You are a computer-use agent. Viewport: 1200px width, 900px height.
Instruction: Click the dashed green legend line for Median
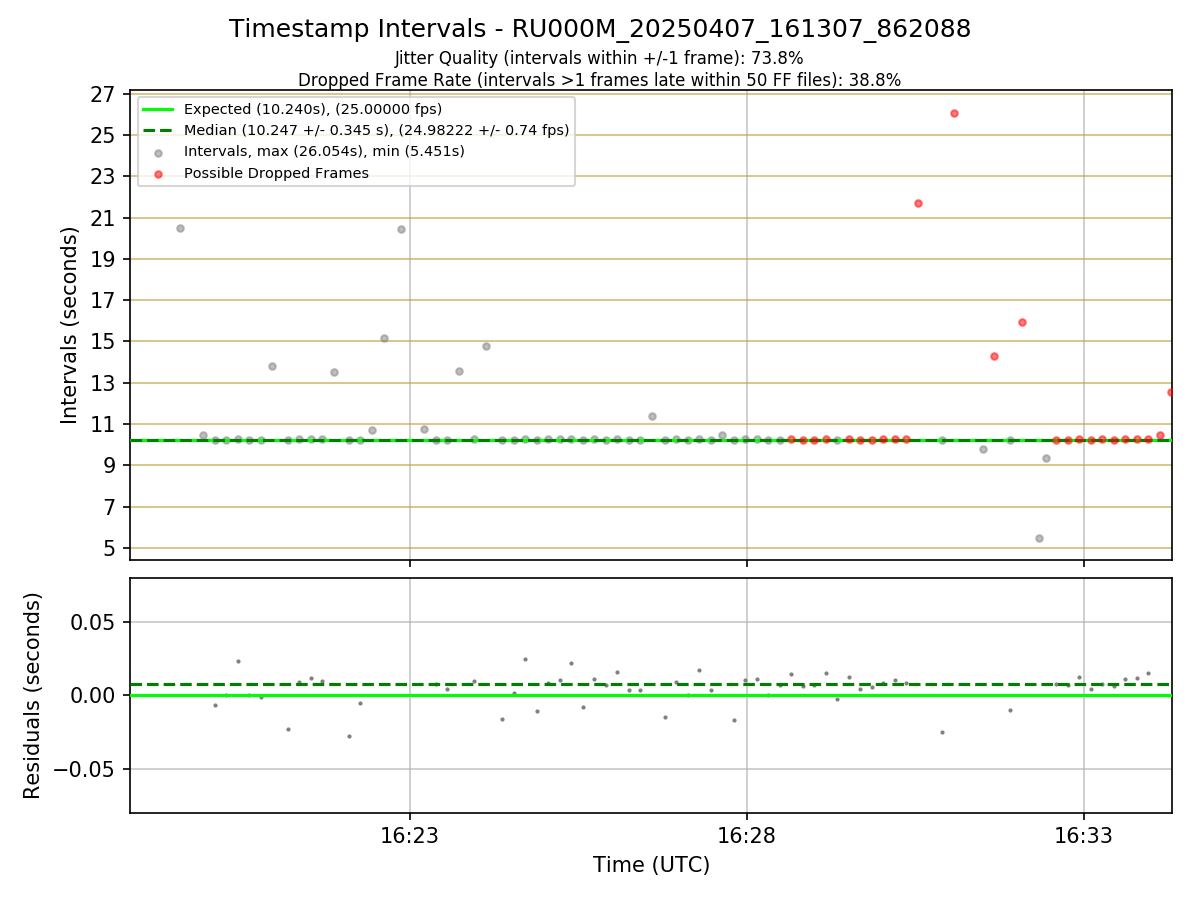coord(158,130)
